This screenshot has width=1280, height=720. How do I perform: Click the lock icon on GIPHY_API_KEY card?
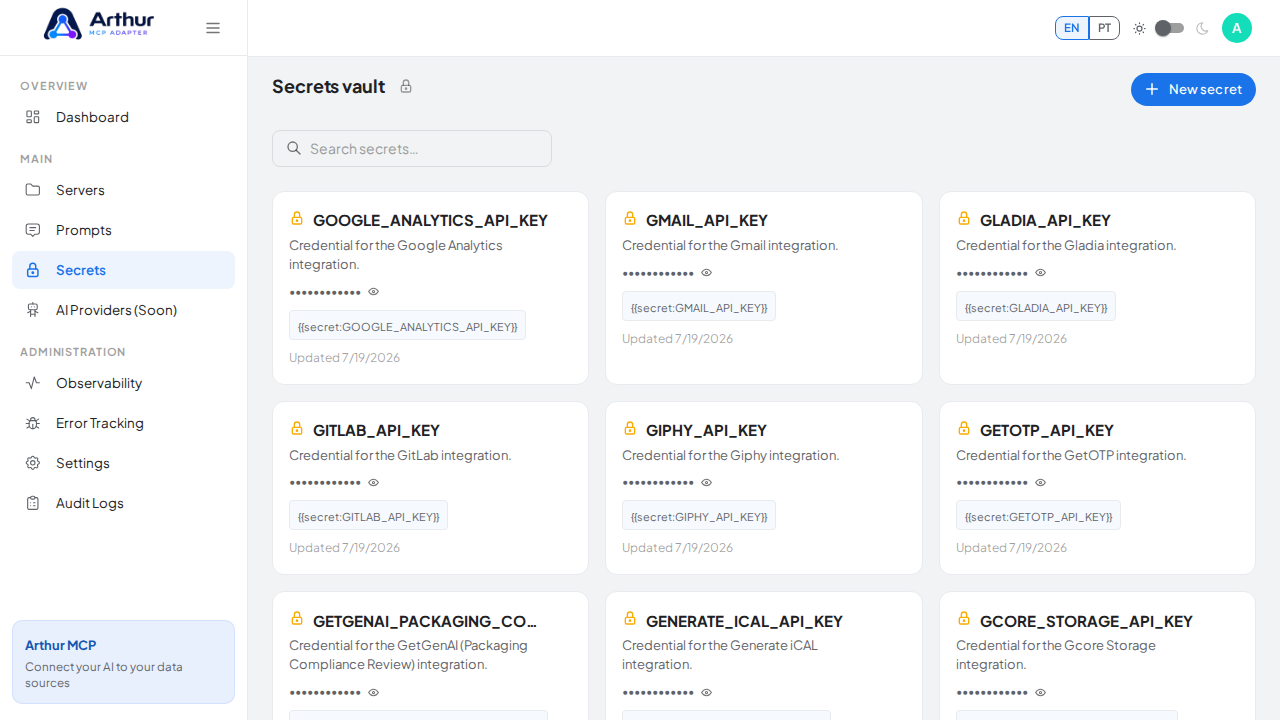point(630,428)
